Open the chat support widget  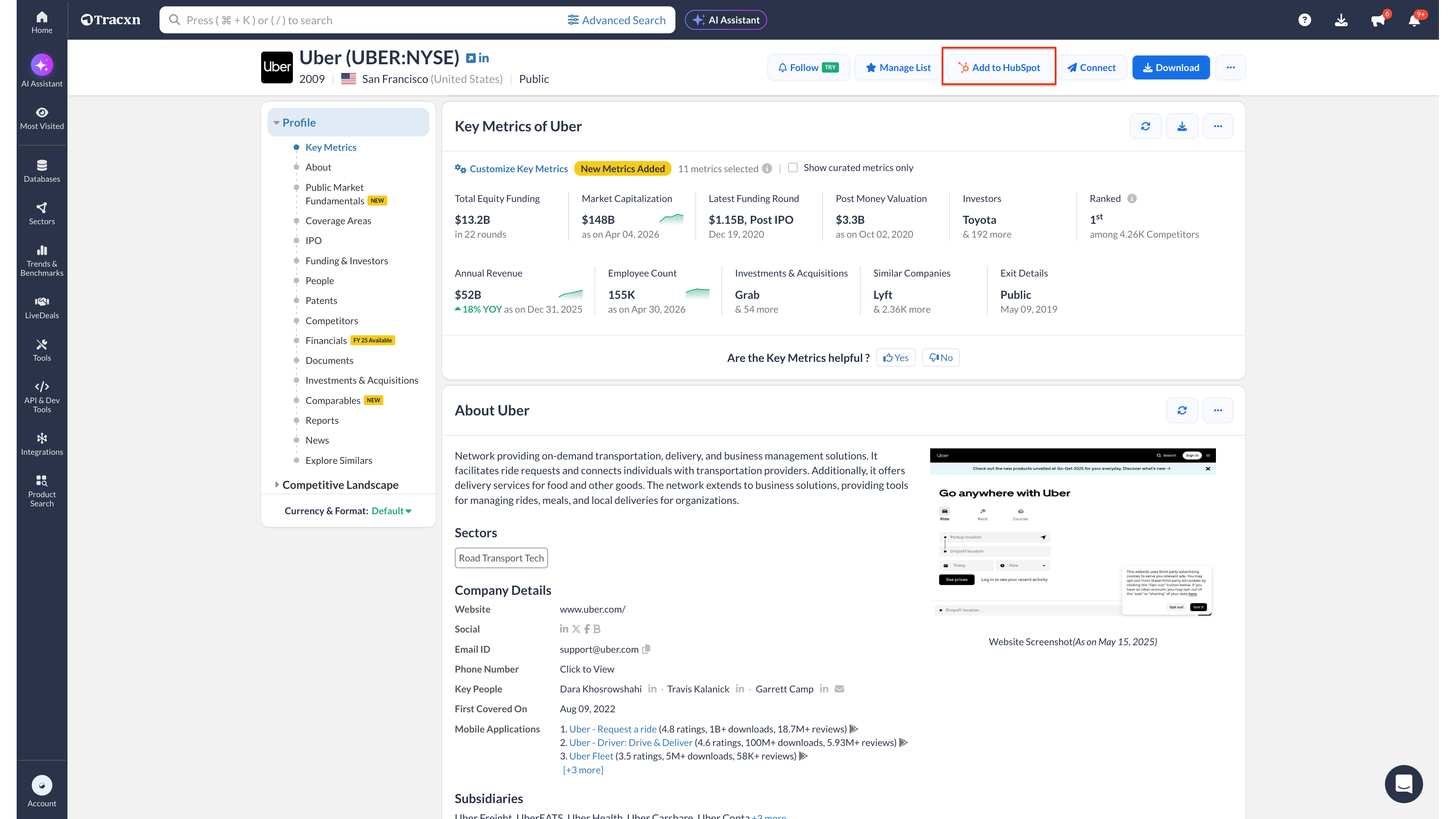1404,784
